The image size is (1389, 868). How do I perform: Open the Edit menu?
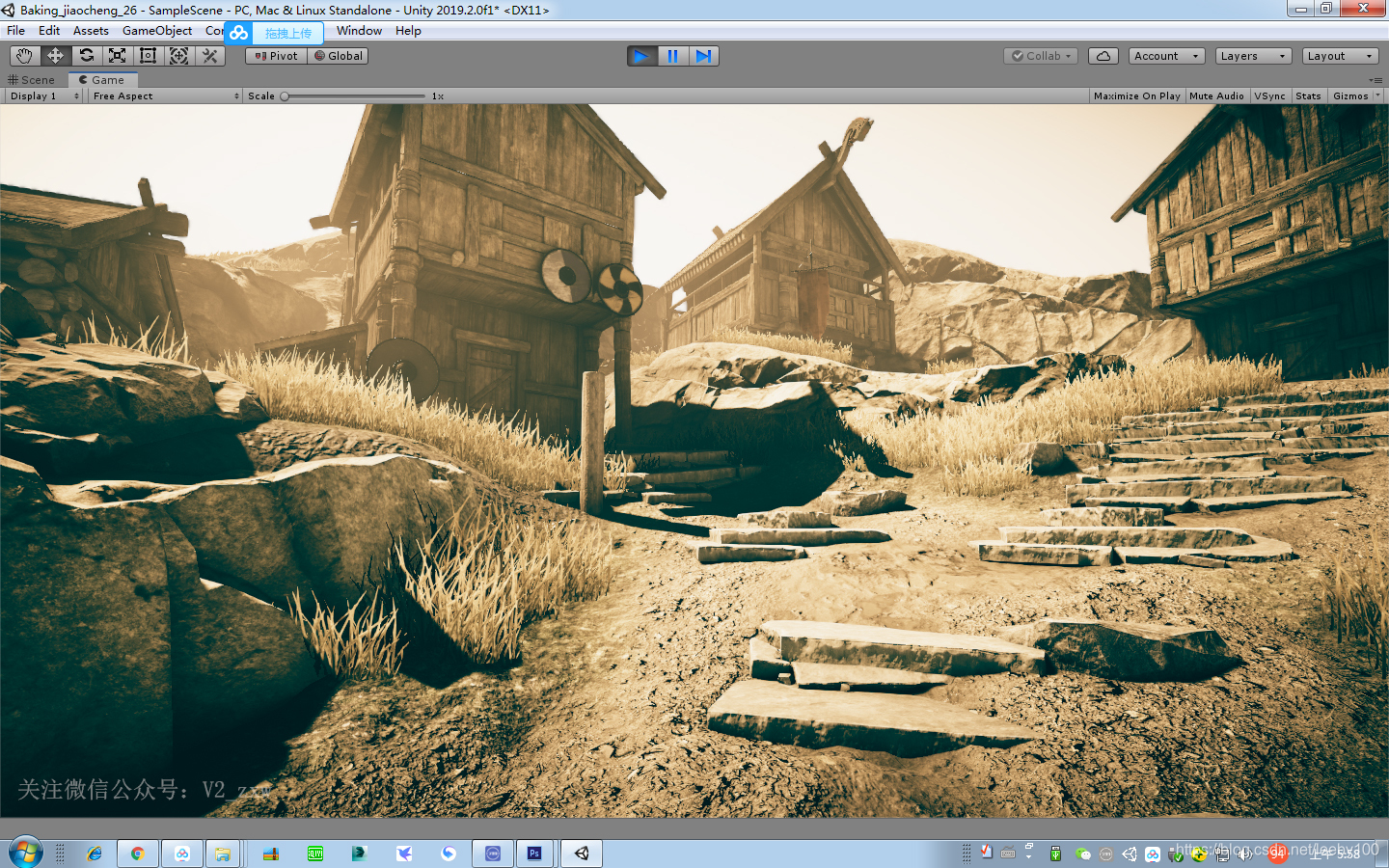pyautogui.click(x=49, y=31)
